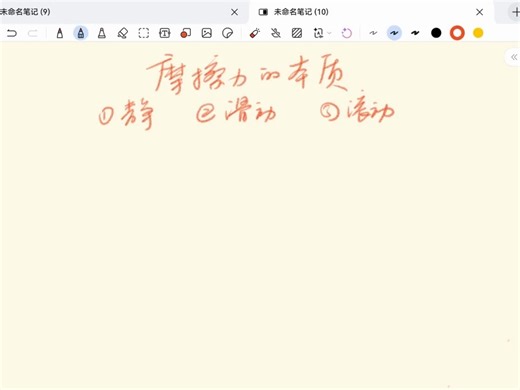Select the first thin pen tool
Image resolution: width=520 pixels, height=390 pixels.
pos(60,33)
